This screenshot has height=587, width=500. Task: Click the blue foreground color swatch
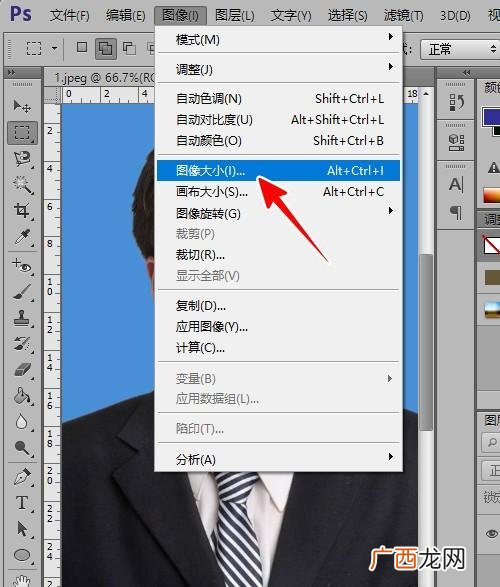click(x=491, y=117)
